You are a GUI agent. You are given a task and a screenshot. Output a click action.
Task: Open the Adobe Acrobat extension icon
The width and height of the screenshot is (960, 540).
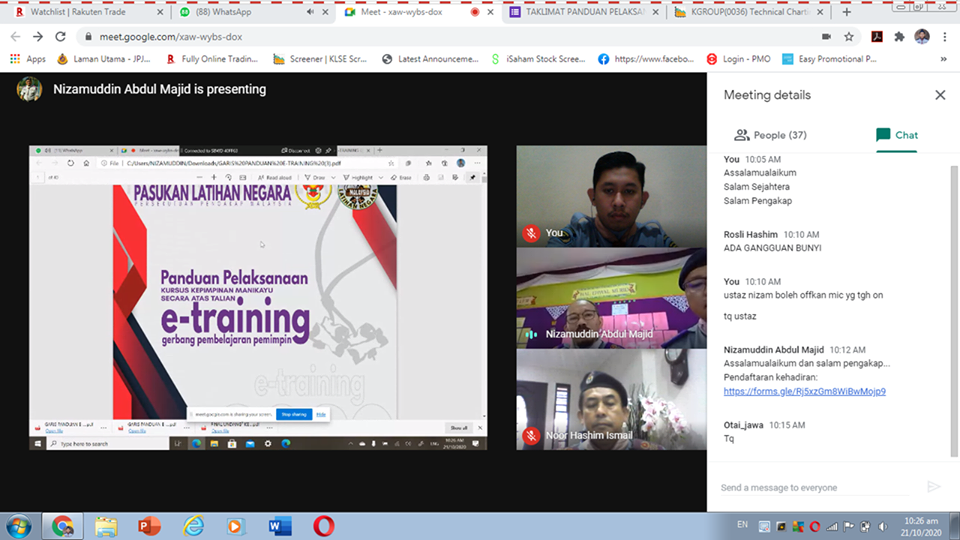877,37
